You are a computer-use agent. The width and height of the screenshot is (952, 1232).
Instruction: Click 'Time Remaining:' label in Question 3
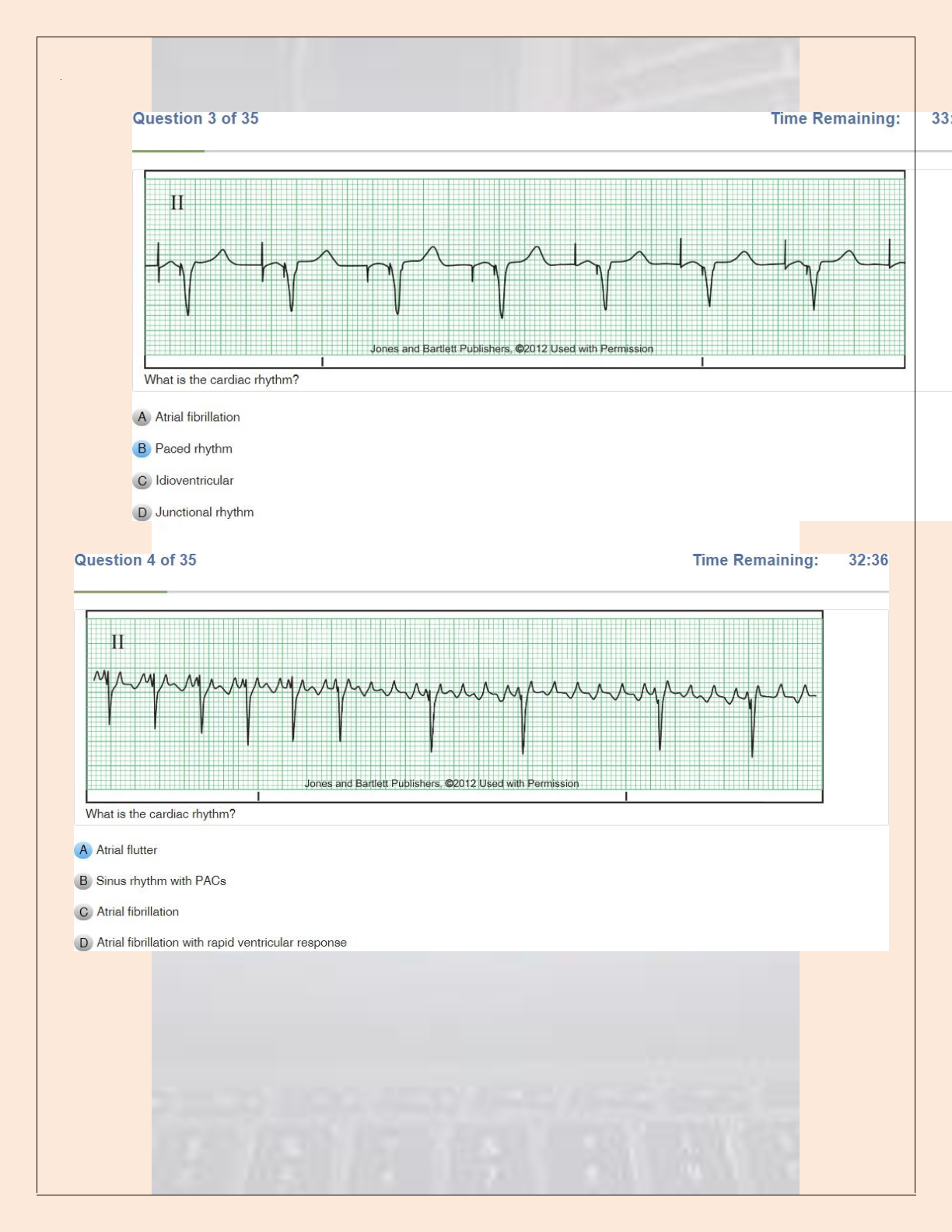coord(835,118)
